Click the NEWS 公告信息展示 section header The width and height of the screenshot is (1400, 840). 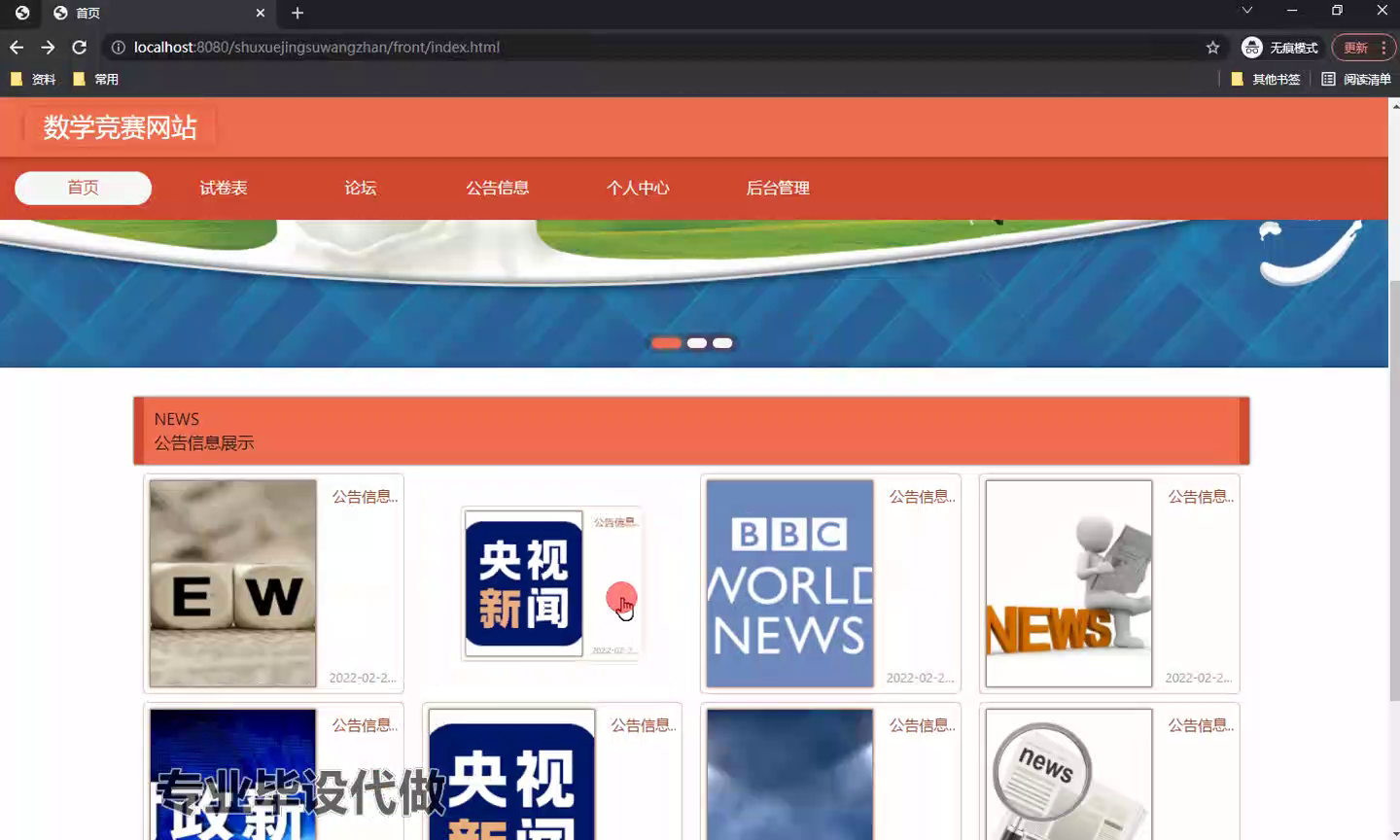tap(691, 431)
